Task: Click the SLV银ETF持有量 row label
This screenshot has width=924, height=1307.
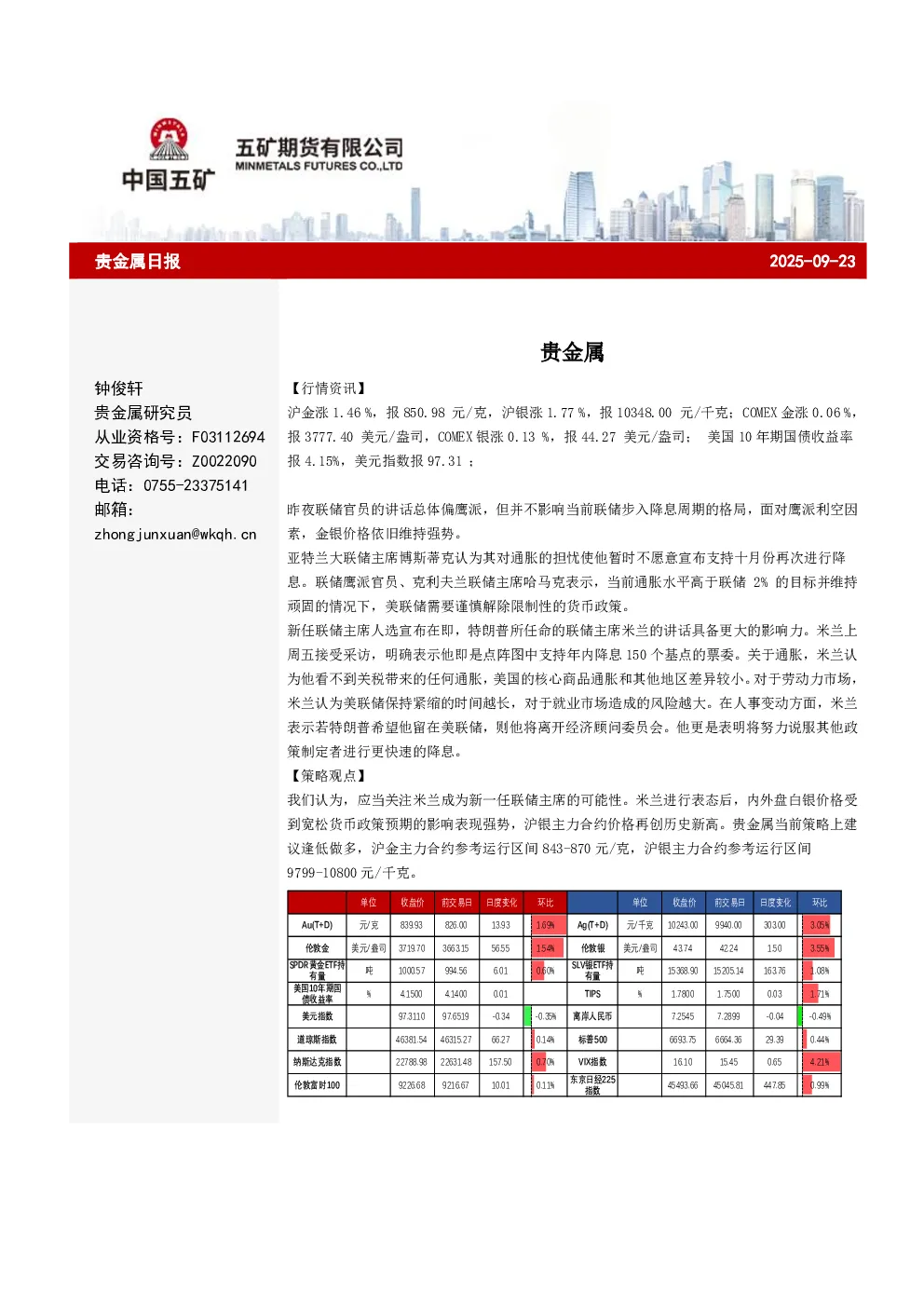Action: coord(592,971)
